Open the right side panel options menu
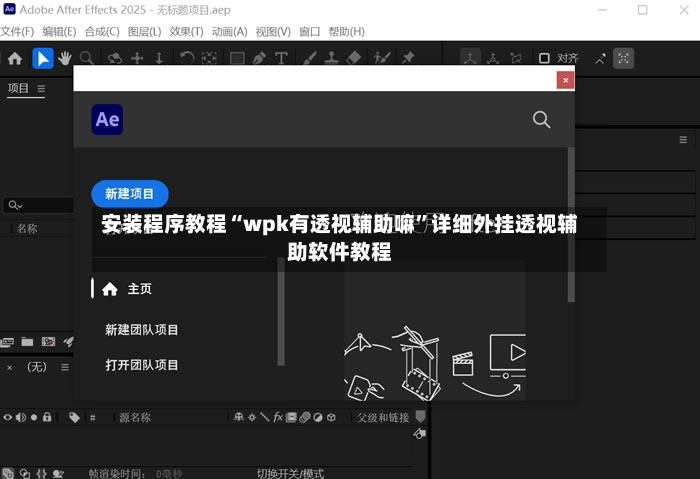The width and height of the screenshot is (700, 479). pos(683,140)
